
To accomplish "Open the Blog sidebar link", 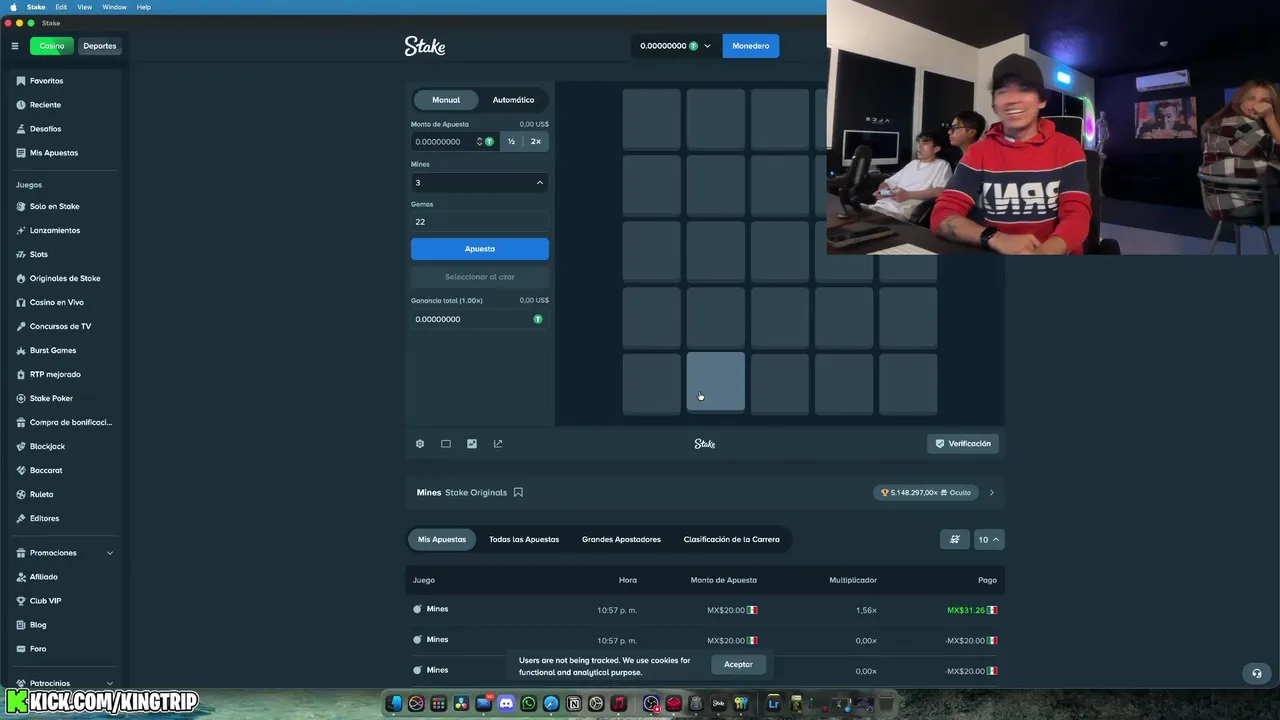I will tap(38, 625).
